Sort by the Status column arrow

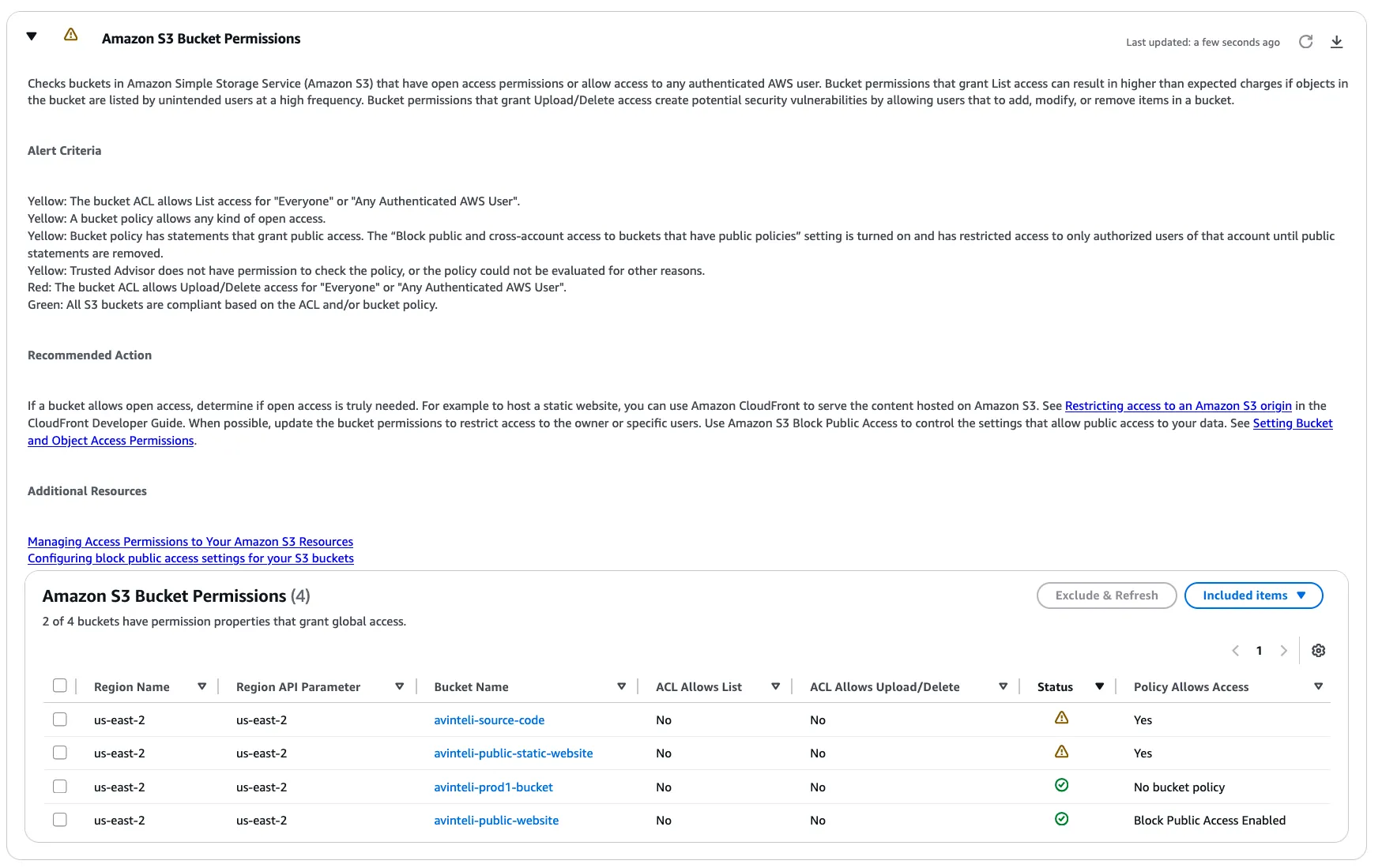(1099, 686)
